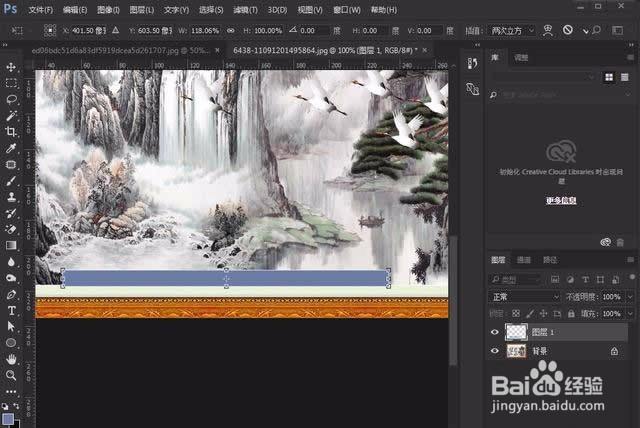Reset default foreground and background colors
This screenshot has height=428, width=640.
click(4, 406)
